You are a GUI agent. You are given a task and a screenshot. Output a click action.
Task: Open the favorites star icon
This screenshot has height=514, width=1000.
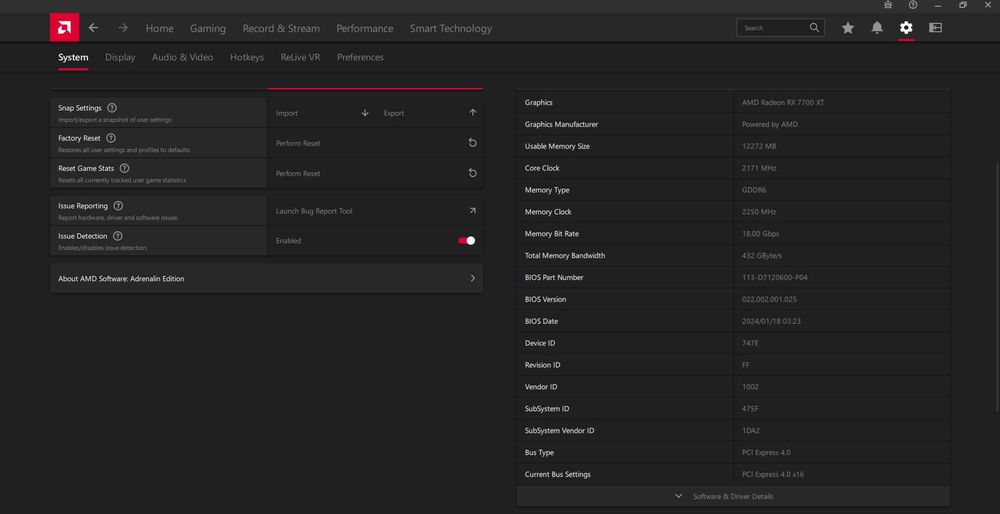(x=848, y=28)
